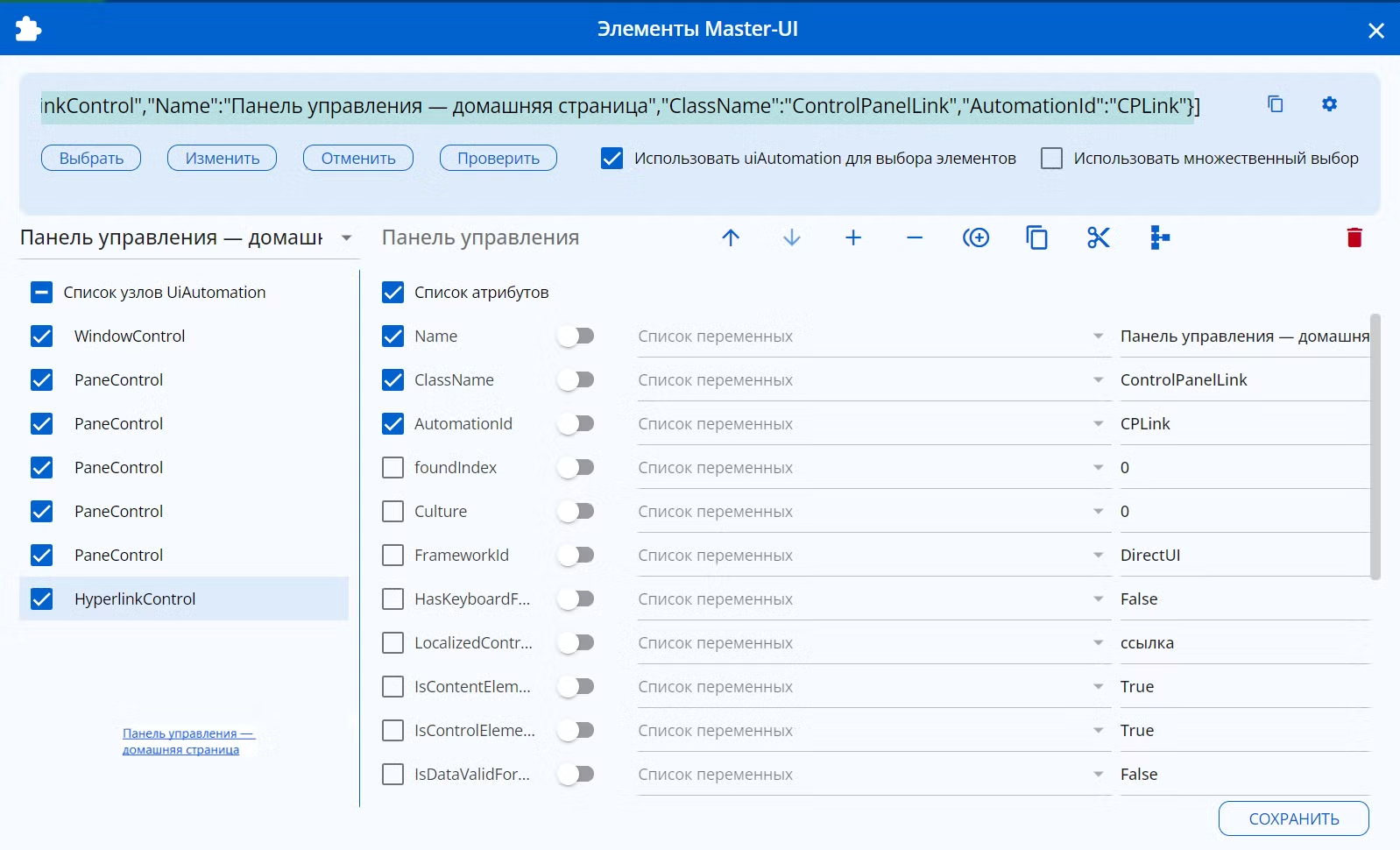
Task: Check the FrameworkId attribute
Action: point(392,556)
